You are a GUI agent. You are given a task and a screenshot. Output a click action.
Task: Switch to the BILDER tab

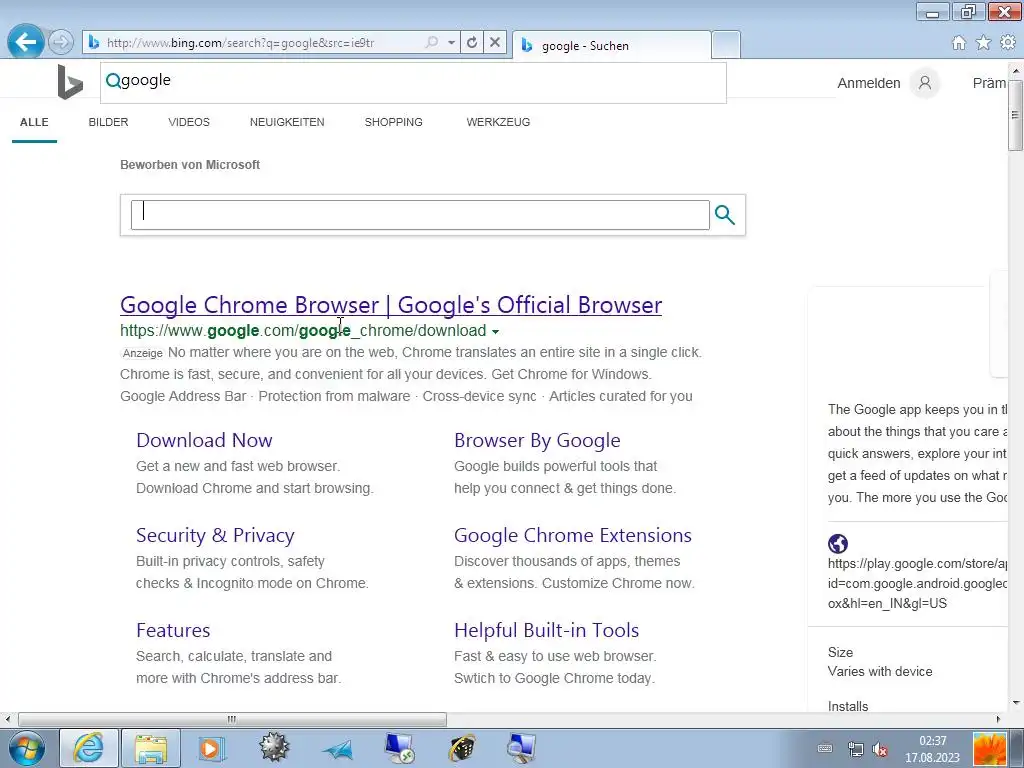click(x=108, y=122)
